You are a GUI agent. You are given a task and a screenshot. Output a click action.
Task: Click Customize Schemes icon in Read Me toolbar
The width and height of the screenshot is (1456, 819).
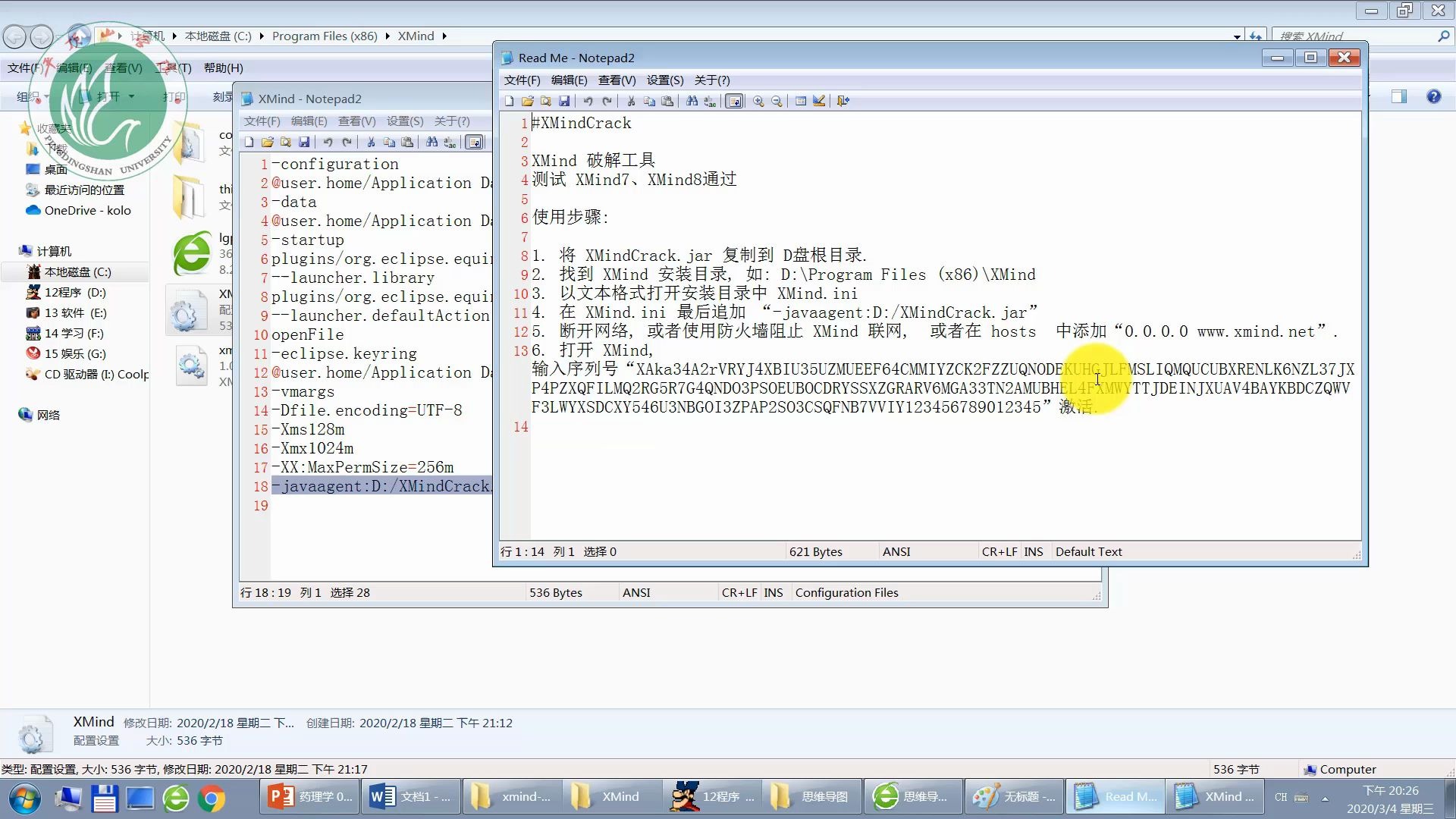(819, 101)
